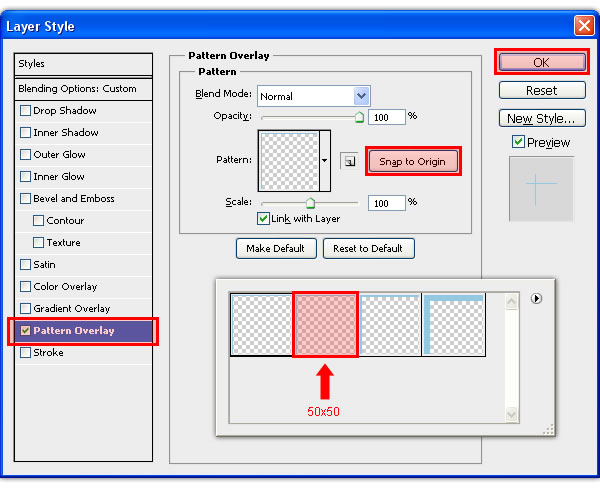
Task: Enable the Contour checkbox
Action: [x=38, y=220]
